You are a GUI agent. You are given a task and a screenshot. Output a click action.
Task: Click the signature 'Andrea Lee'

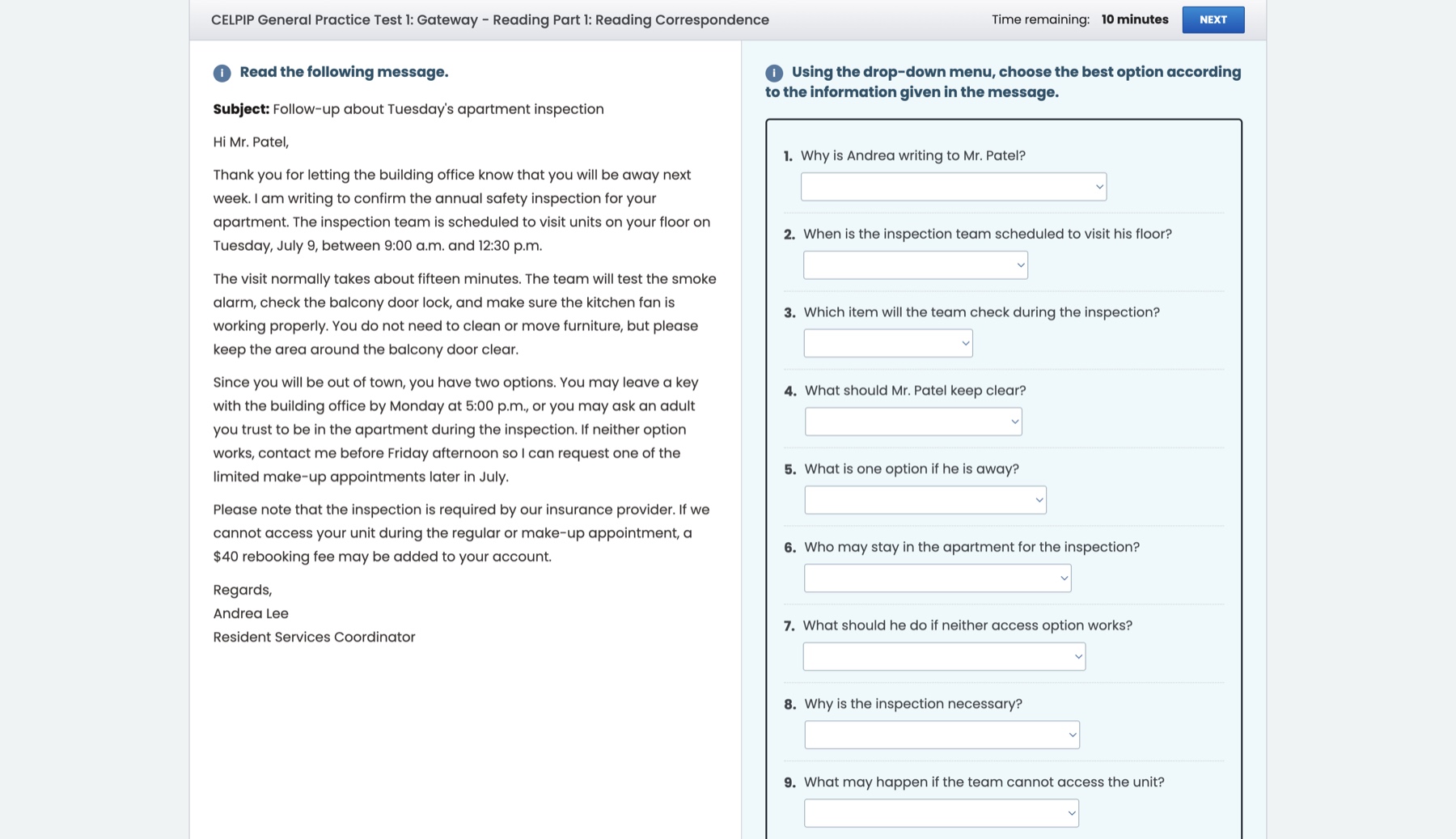[251, 613]
